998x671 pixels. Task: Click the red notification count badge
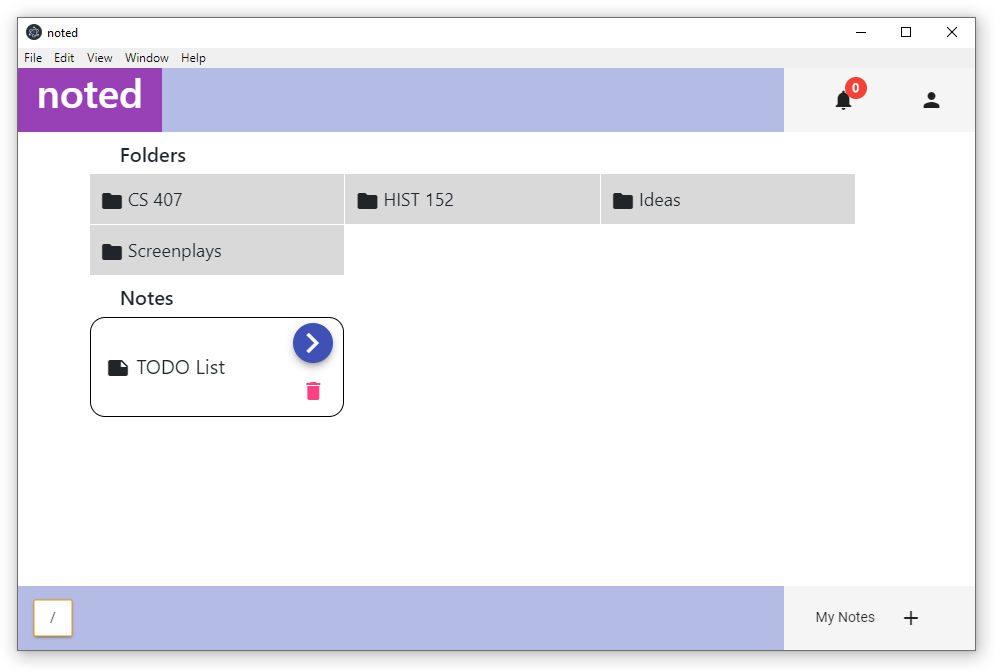click(855, 88)
